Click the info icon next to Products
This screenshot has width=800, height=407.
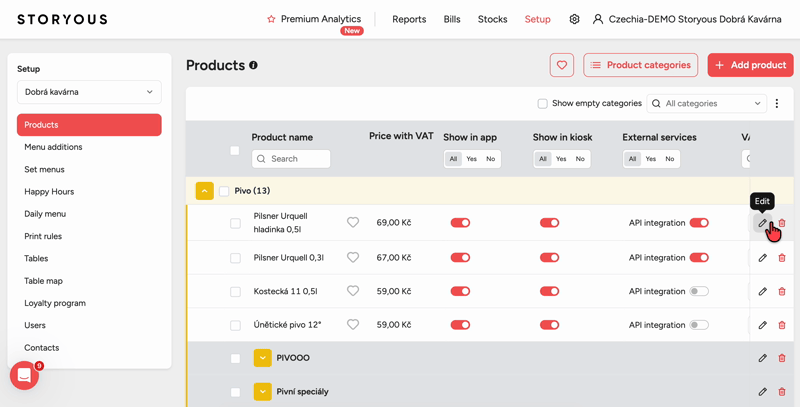click(x=253, y=65)
